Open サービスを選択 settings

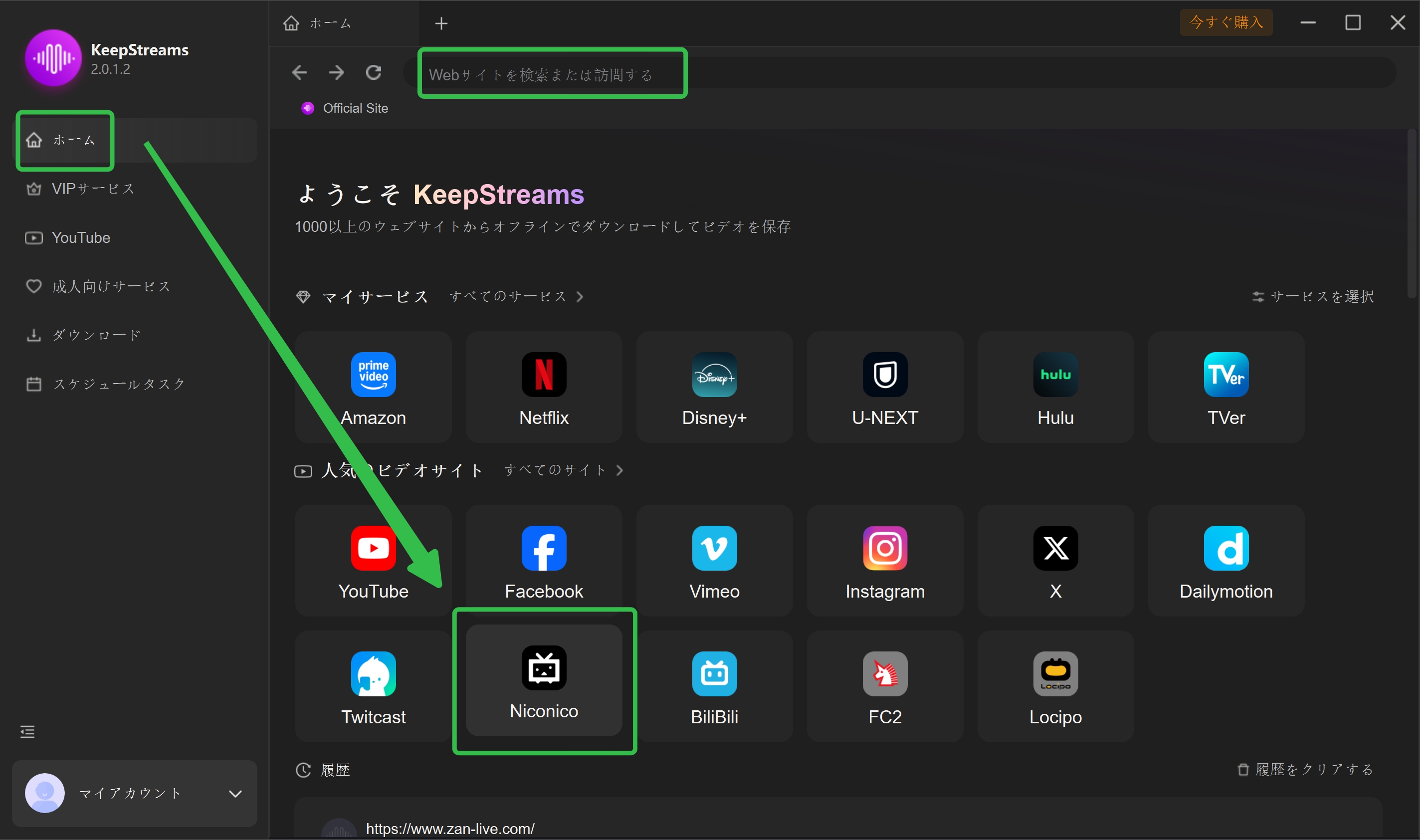click(x=1313, y=297)
